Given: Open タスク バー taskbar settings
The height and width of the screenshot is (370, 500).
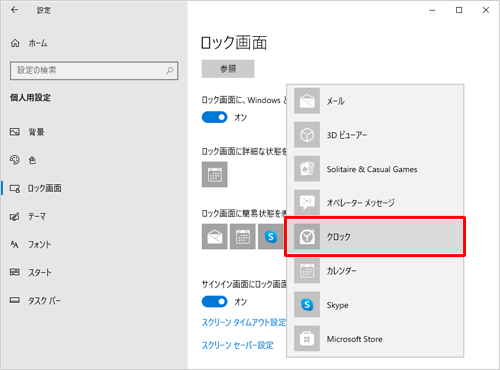Looking at the screenshot, I should click(x=35, y=300).
